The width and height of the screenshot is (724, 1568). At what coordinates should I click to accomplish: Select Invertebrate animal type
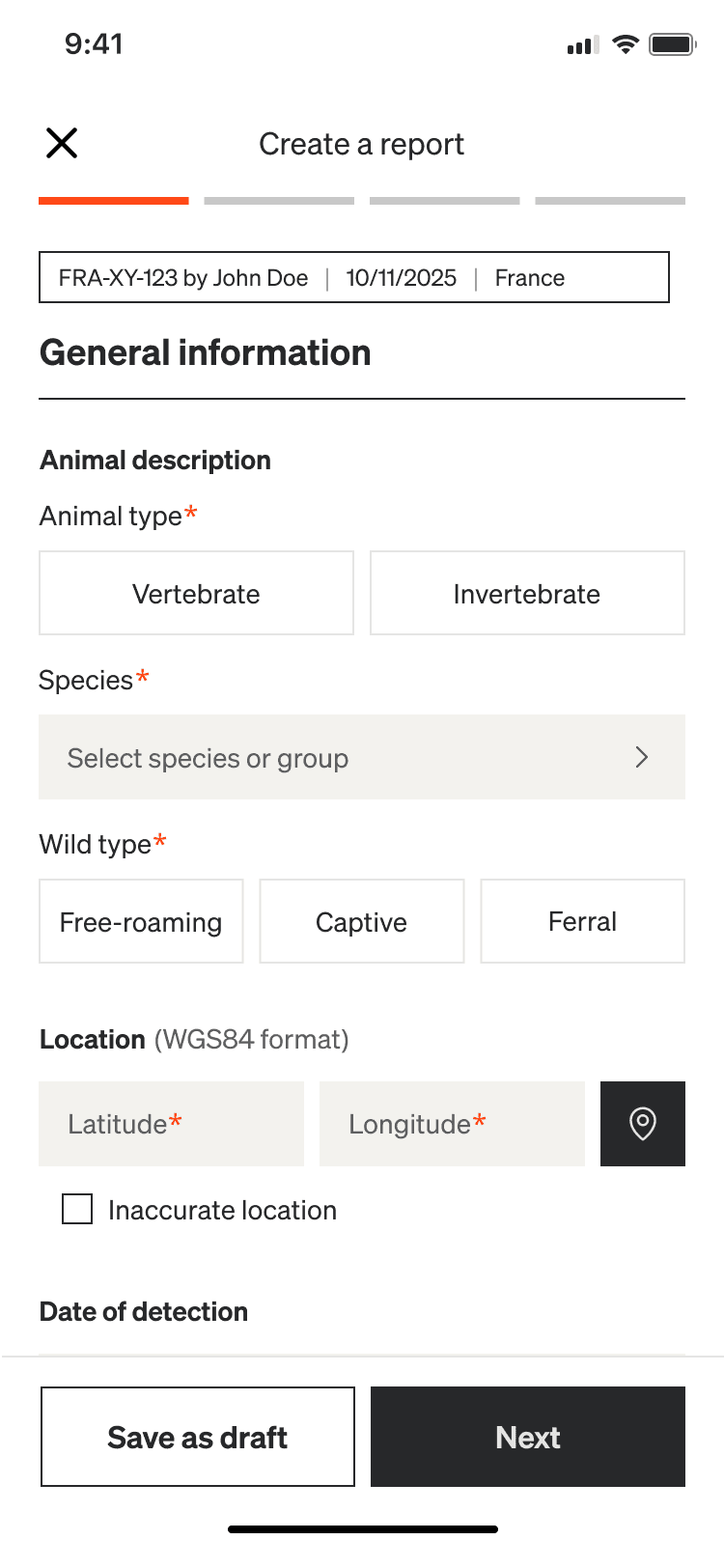[527, 593]
